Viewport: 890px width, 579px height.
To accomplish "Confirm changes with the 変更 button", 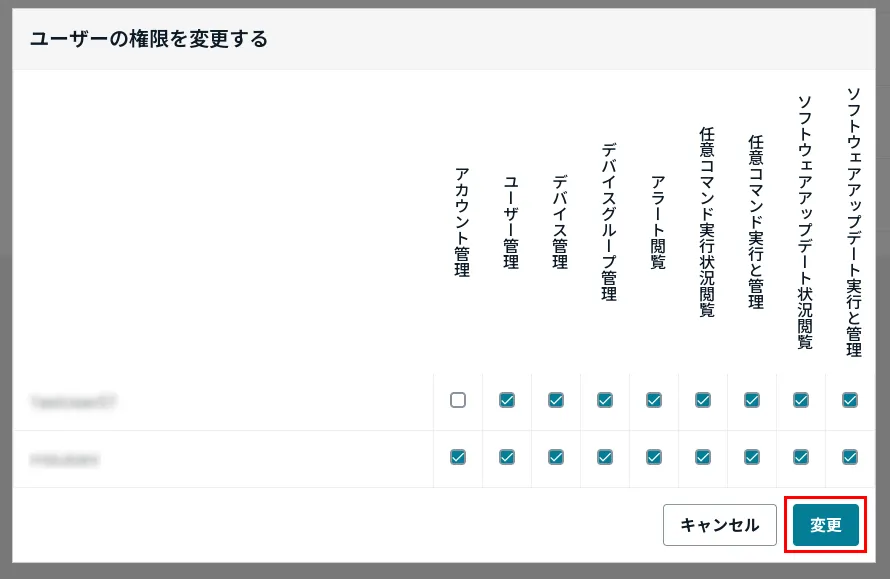I will coord(825,524).
